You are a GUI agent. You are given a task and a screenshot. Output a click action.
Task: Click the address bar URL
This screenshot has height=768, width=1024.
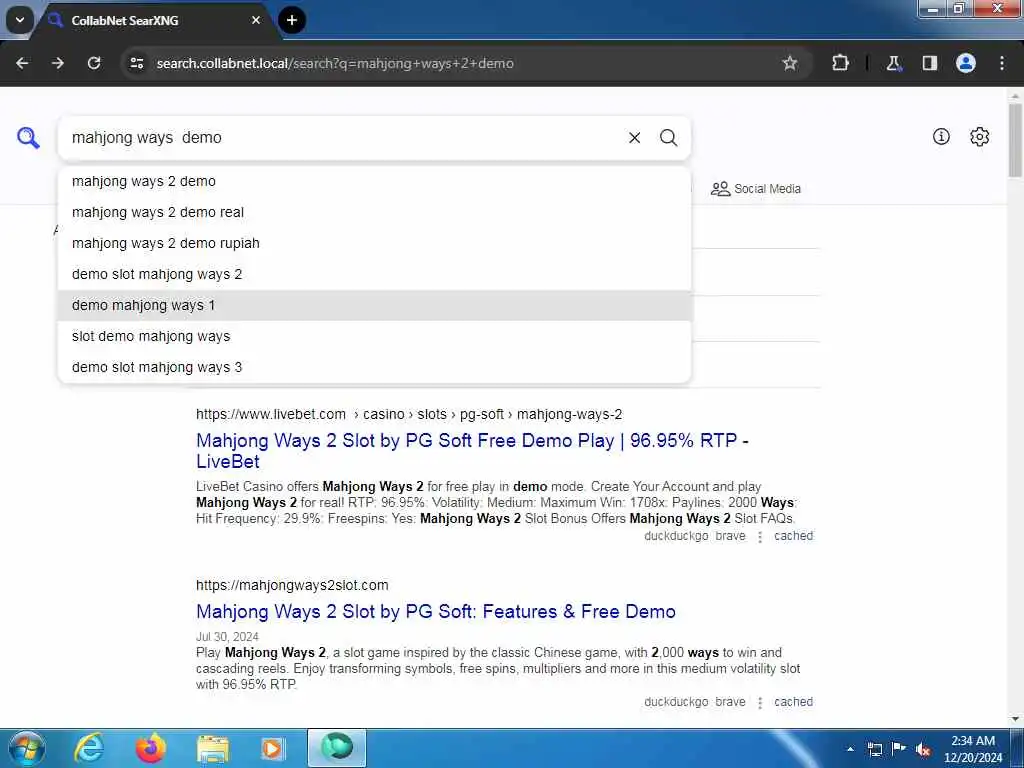click(x=334, y=63)
